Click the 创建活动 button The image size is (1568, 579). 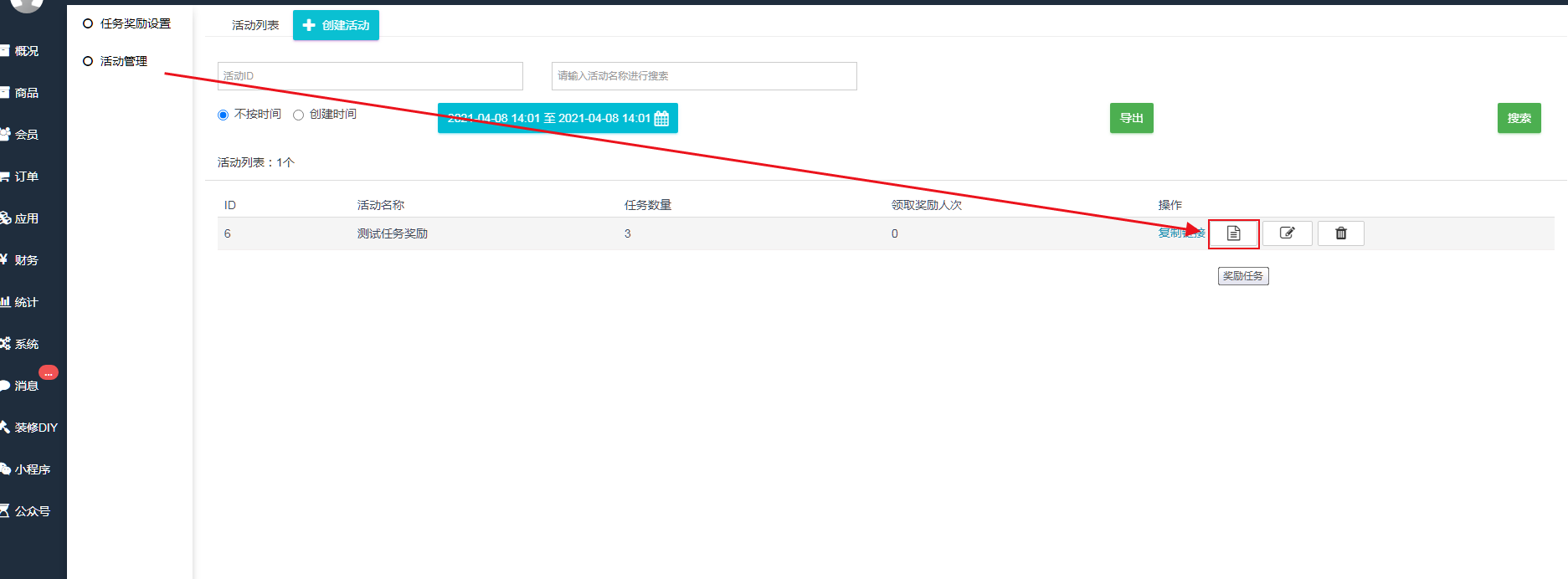(336, 25)
